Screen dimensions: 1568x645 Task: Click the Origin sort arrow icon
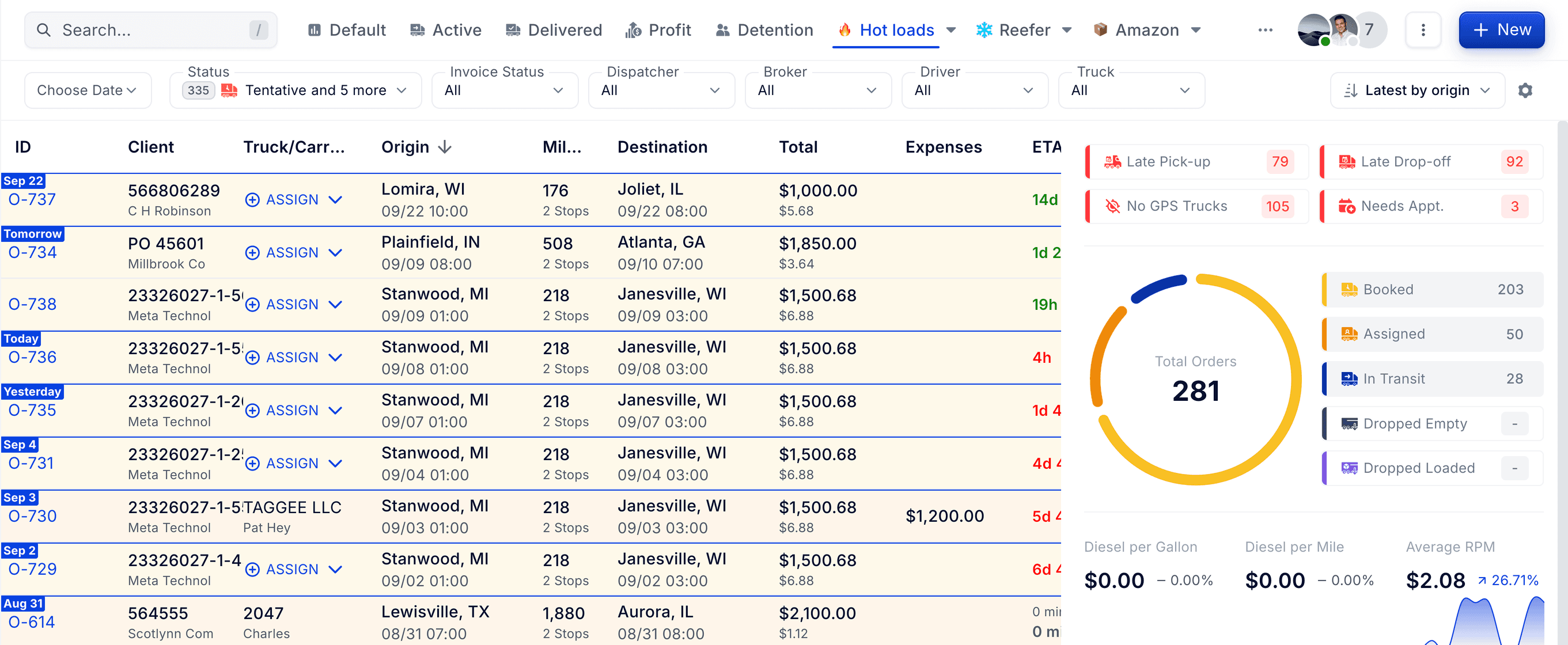click(x=445, y=147)
